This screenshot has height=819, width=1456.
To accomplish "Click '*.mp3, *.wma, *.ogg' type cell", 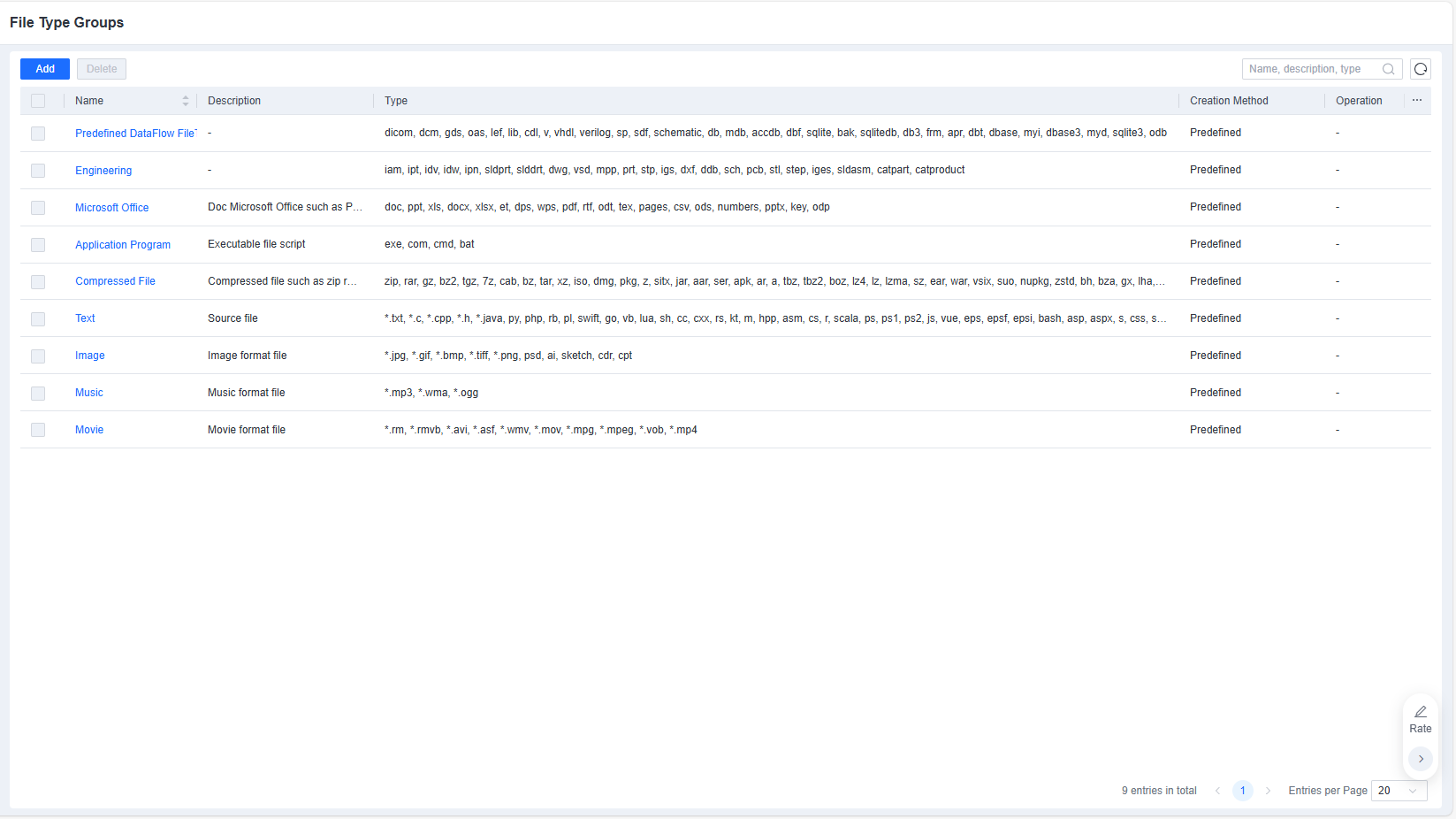I will coord(431,393).
